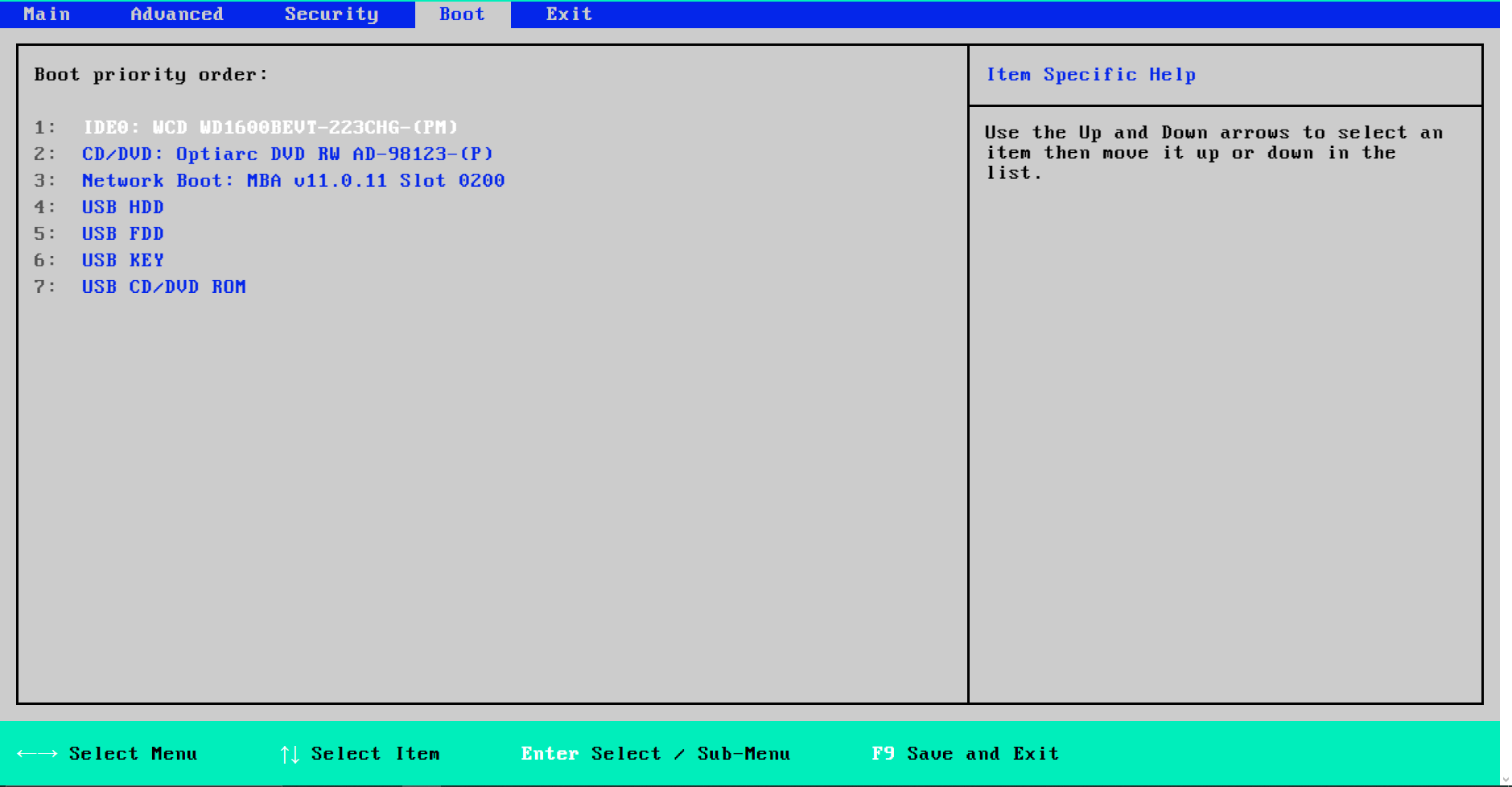The image size is (1512, 787).
Task: Select IDE0: WCD WD1600BEVT boot entry
Action: (x=270, y=127)
